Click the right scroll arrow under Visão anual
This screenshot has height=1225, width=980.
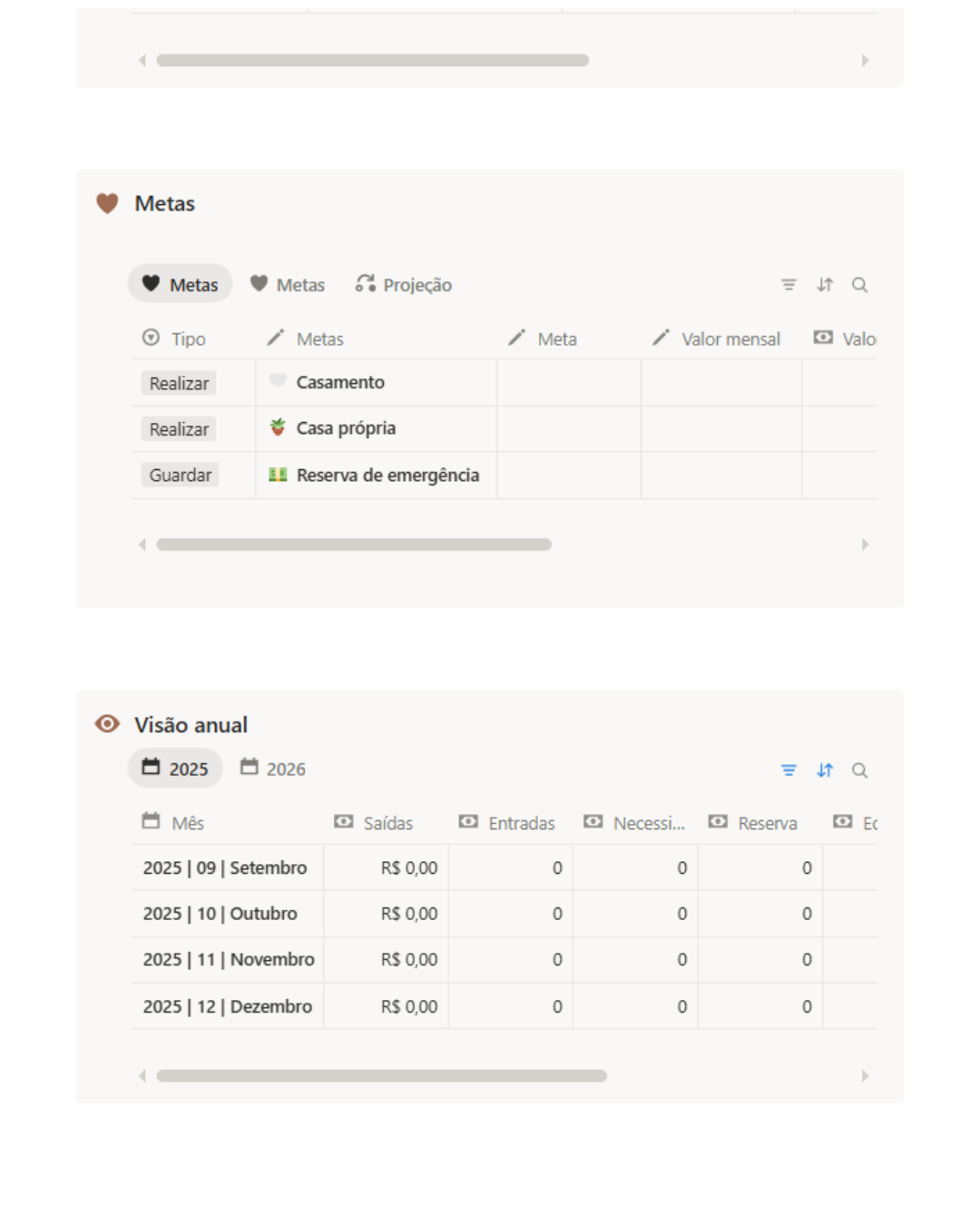(865, 1075)
